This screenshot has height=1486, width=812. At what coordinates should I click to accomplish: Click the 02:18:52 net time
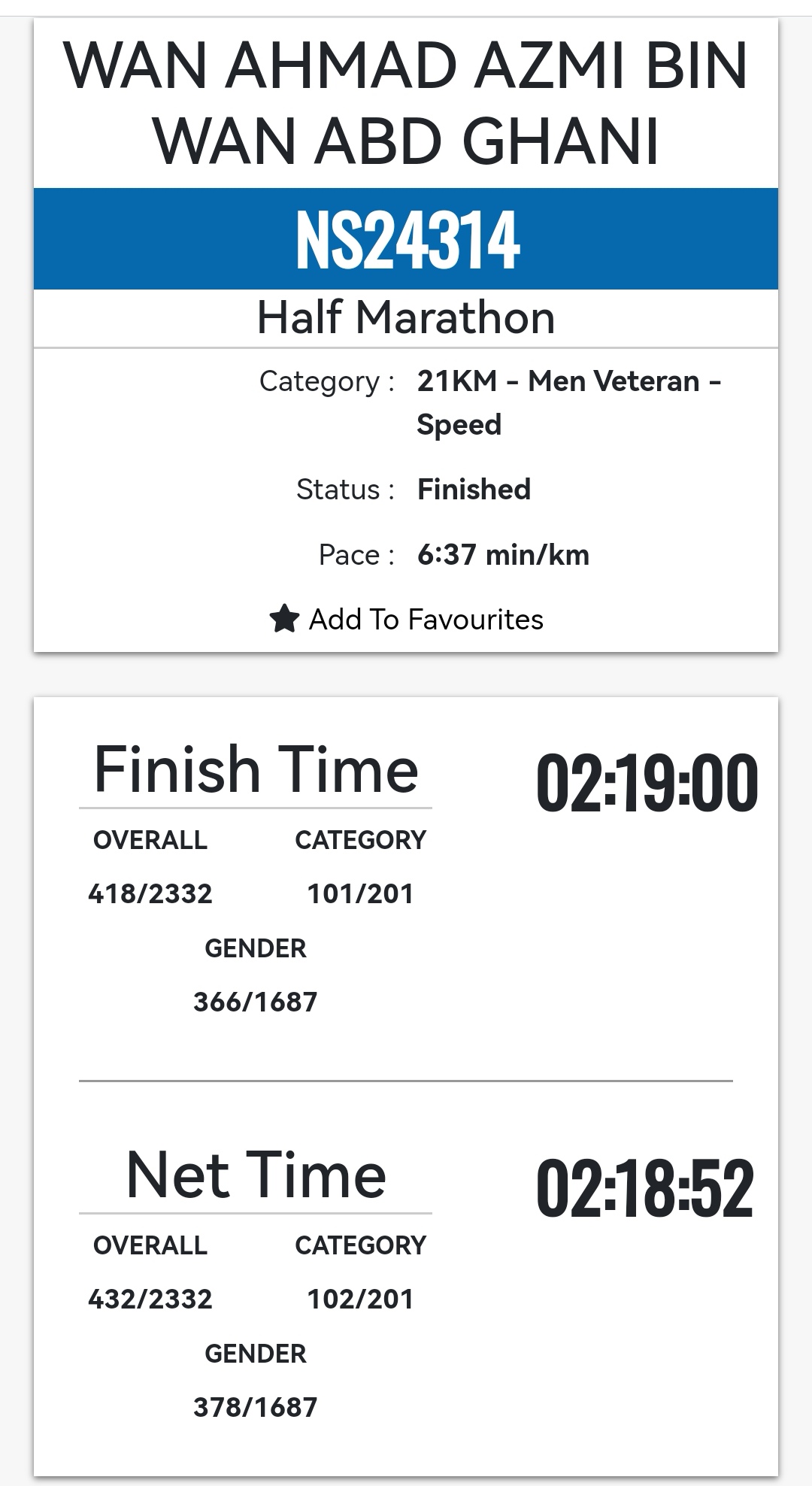pyautogui.click(x=644, y=1188)
